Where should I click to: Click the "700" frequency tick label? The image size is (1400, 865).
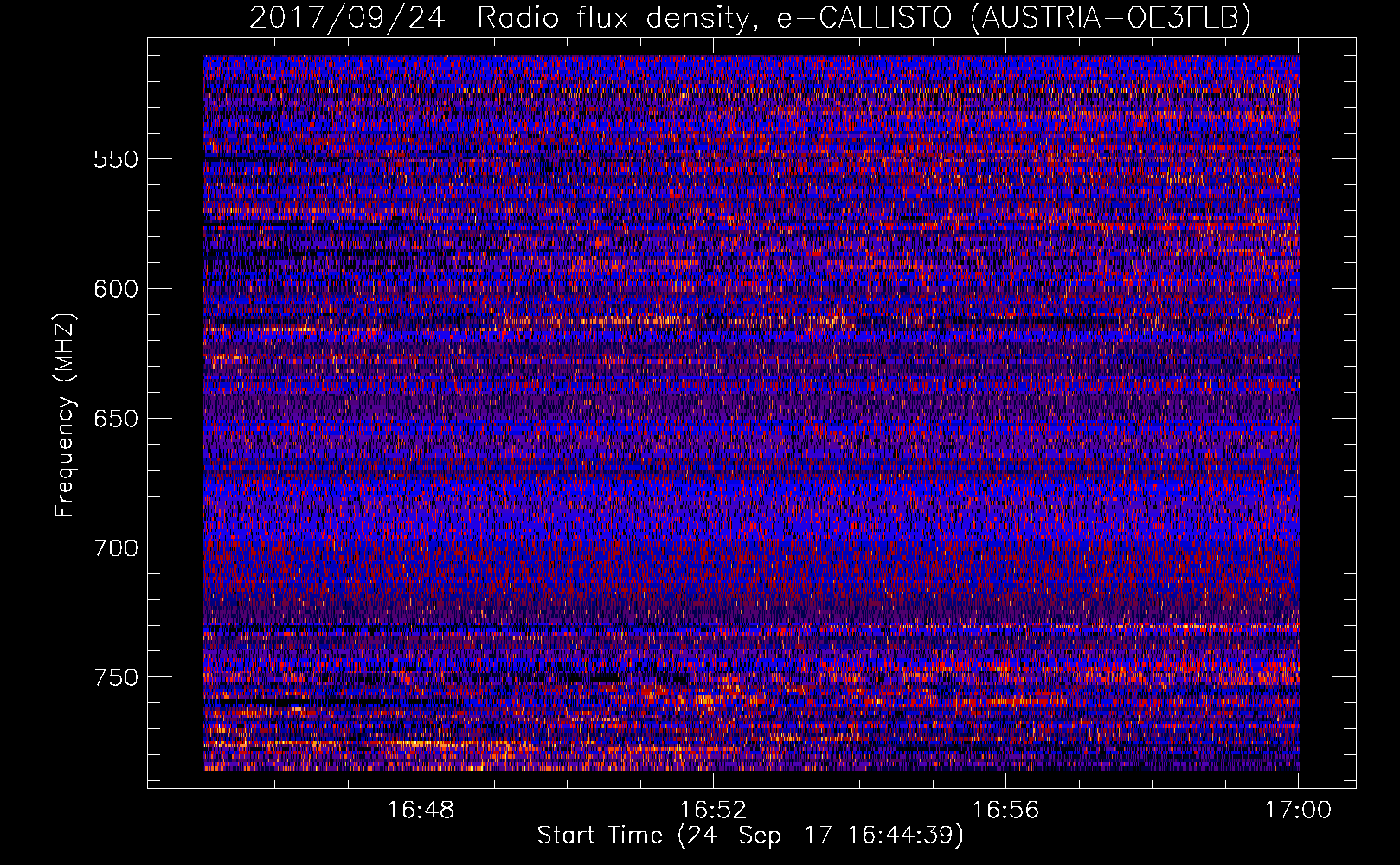(116, 548)
